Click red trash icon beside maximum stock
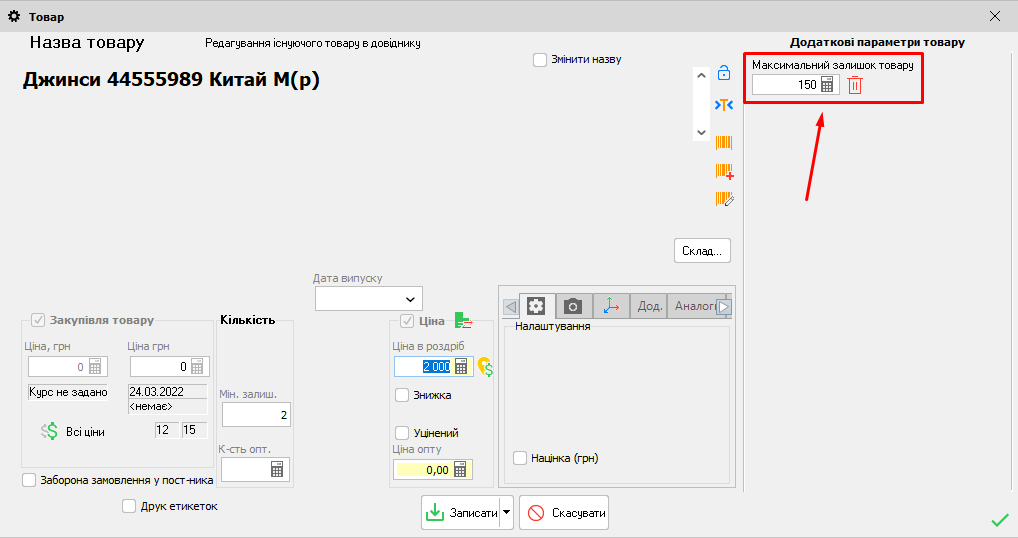1018x538 pixels. tap(855, 85)
